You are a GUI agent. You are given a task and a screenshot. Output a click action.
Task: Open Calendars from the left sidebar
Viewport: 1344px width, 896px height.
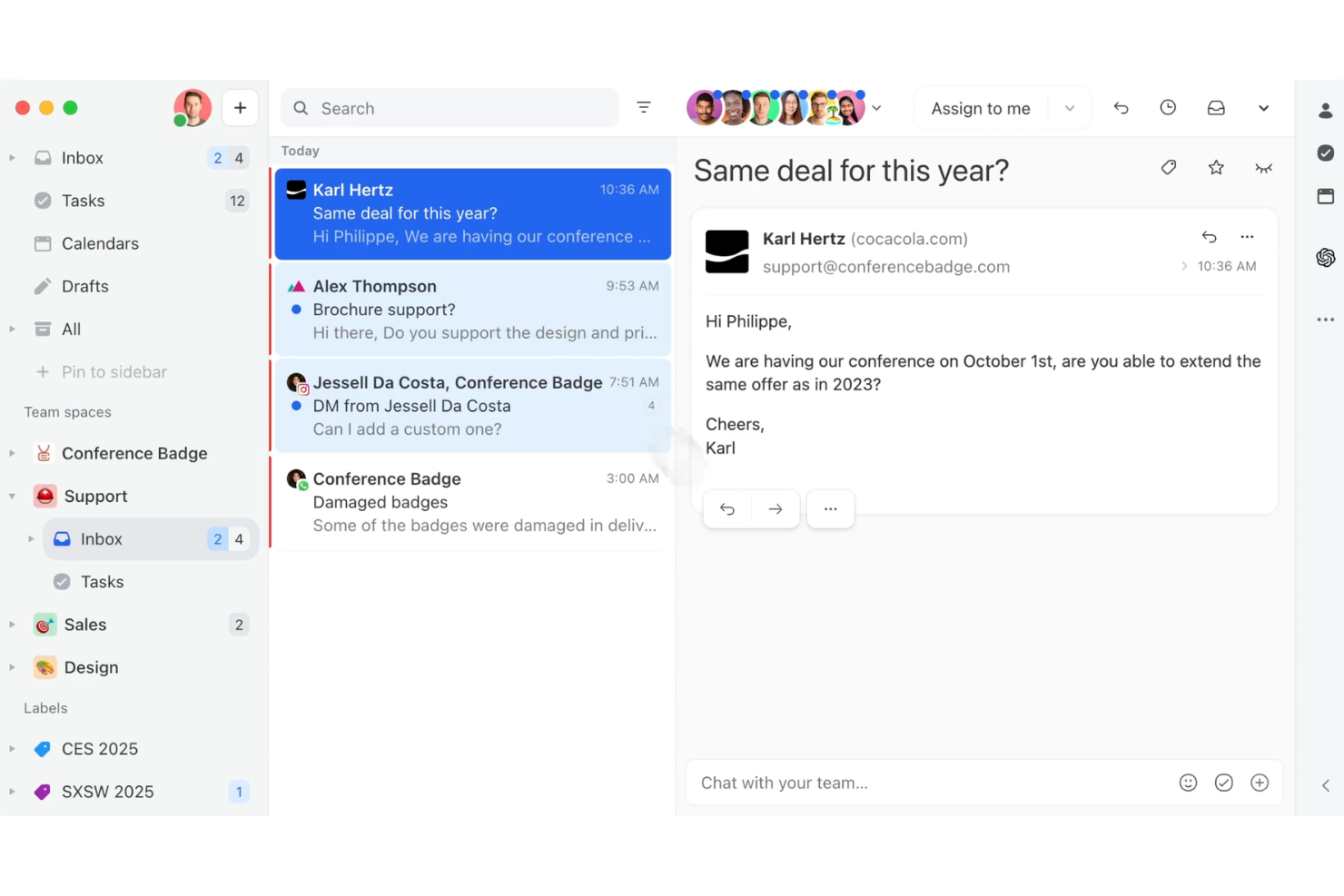[100, 243]
